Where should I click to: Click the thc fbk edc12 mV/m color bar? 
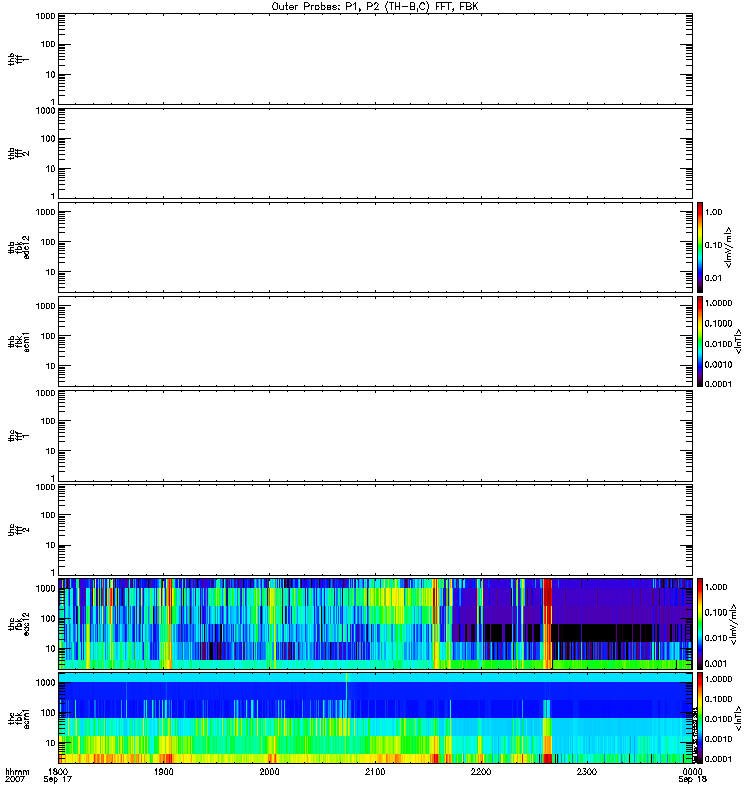[700, 623]
